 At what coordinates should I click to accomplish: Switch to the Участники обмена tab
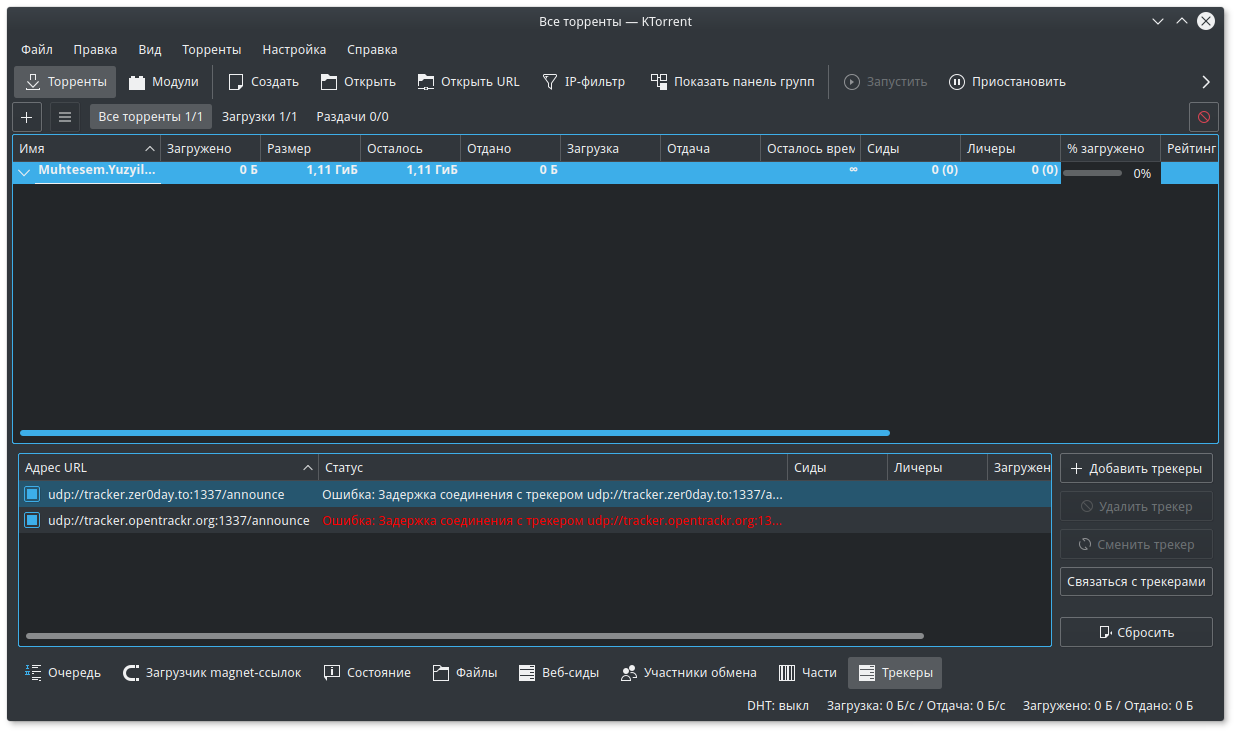(688, 673)
